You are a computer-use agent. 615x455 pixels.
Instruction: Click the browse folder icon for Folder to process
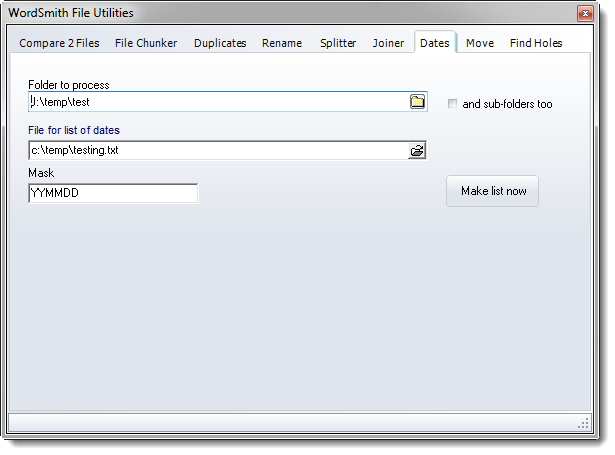click(x=417, y=102)
